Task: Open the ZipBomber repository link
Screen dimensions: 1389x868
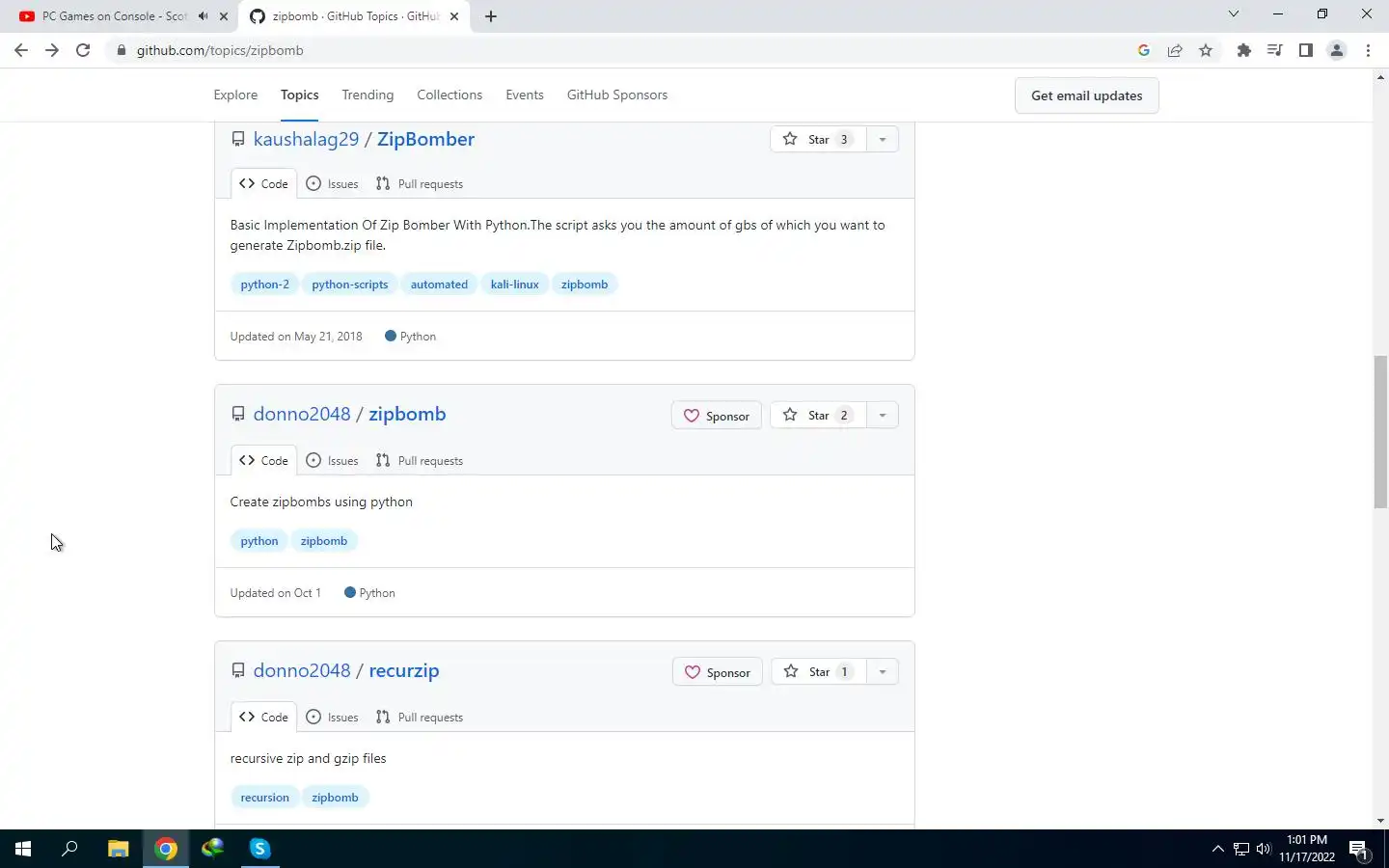Action: pyautogui.click(x=425, y=139)
